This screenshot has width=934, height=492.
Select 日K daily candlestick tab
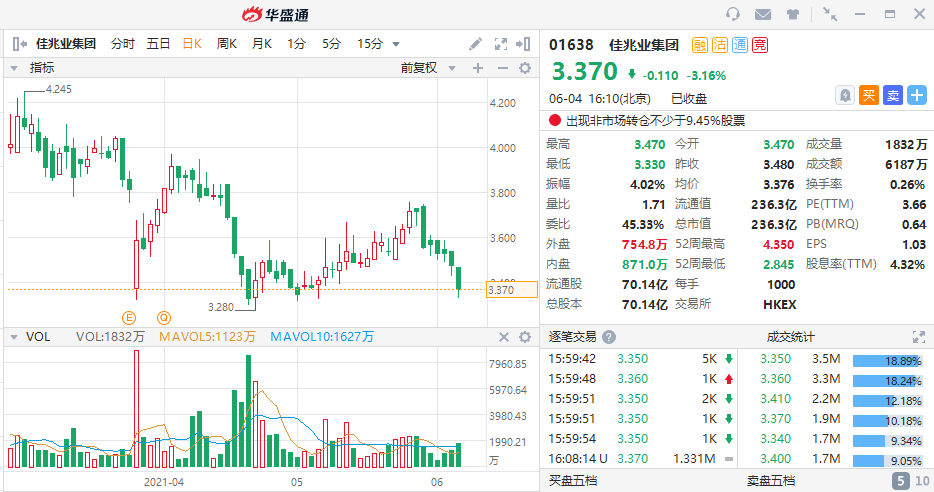coord(192,43)
